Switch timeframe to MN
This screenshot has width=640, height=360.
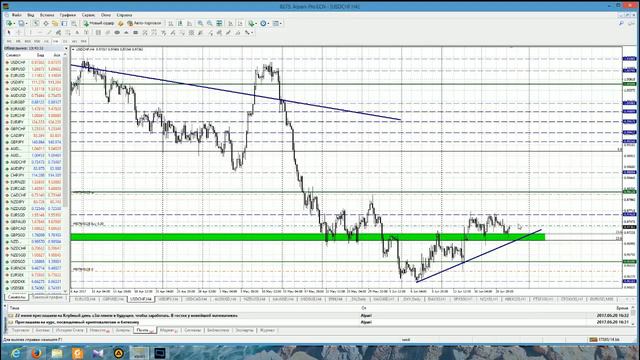[x=83, y=41]
